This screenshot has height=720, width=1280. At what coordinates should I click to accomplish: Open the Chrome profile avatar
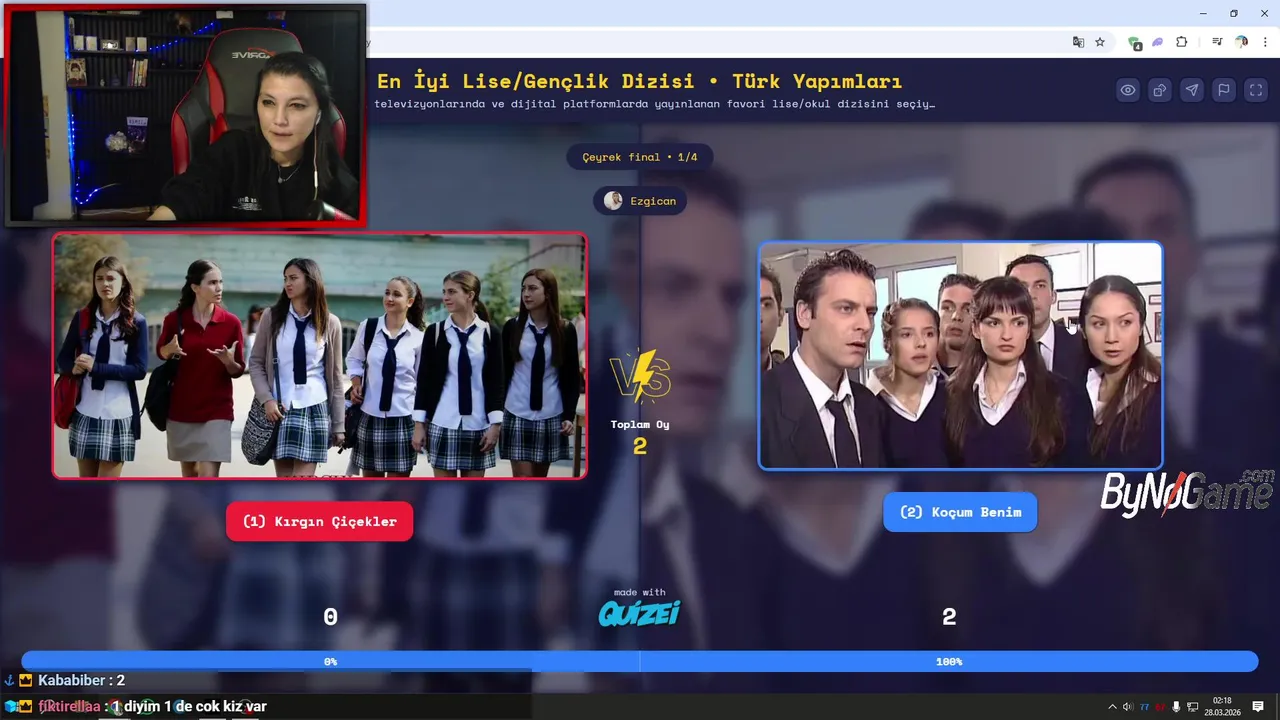[1241, 42]
